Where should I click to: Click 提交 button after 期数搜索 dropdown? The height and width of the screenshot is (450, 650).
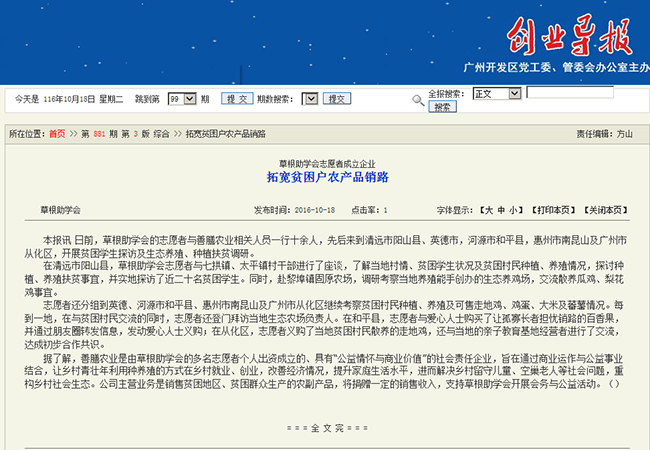coord(337,99)
